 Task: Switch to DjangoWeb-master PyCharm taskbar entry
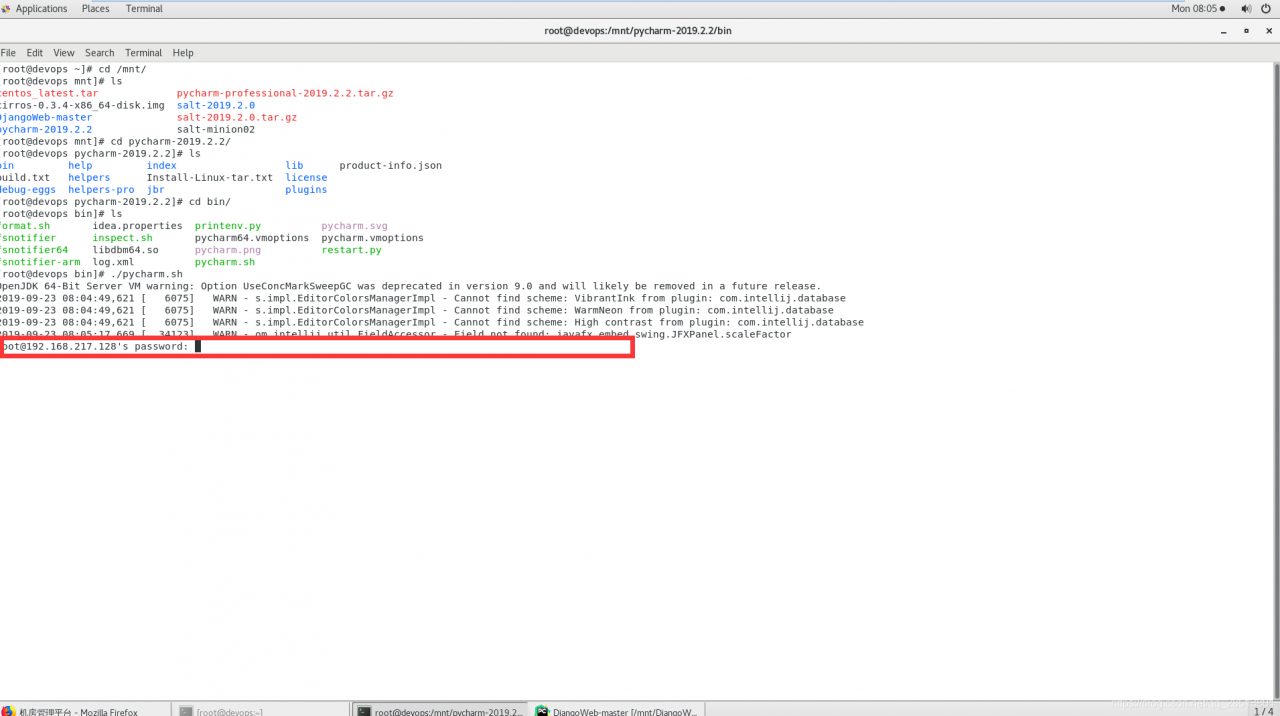coord(617,711)
